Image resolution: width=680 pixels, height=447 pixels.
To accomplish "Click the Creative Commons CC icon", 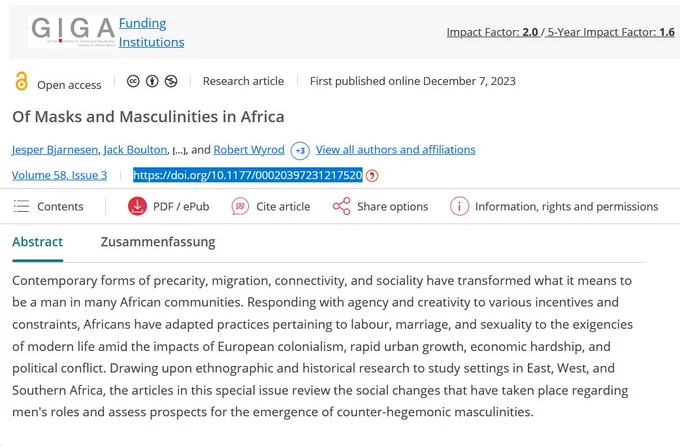I will coord(133,81).
